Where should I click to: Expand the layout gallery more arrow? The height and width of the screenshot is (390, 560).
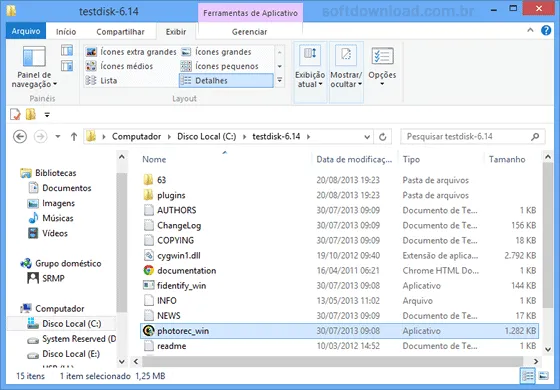(x=280, y=80)
